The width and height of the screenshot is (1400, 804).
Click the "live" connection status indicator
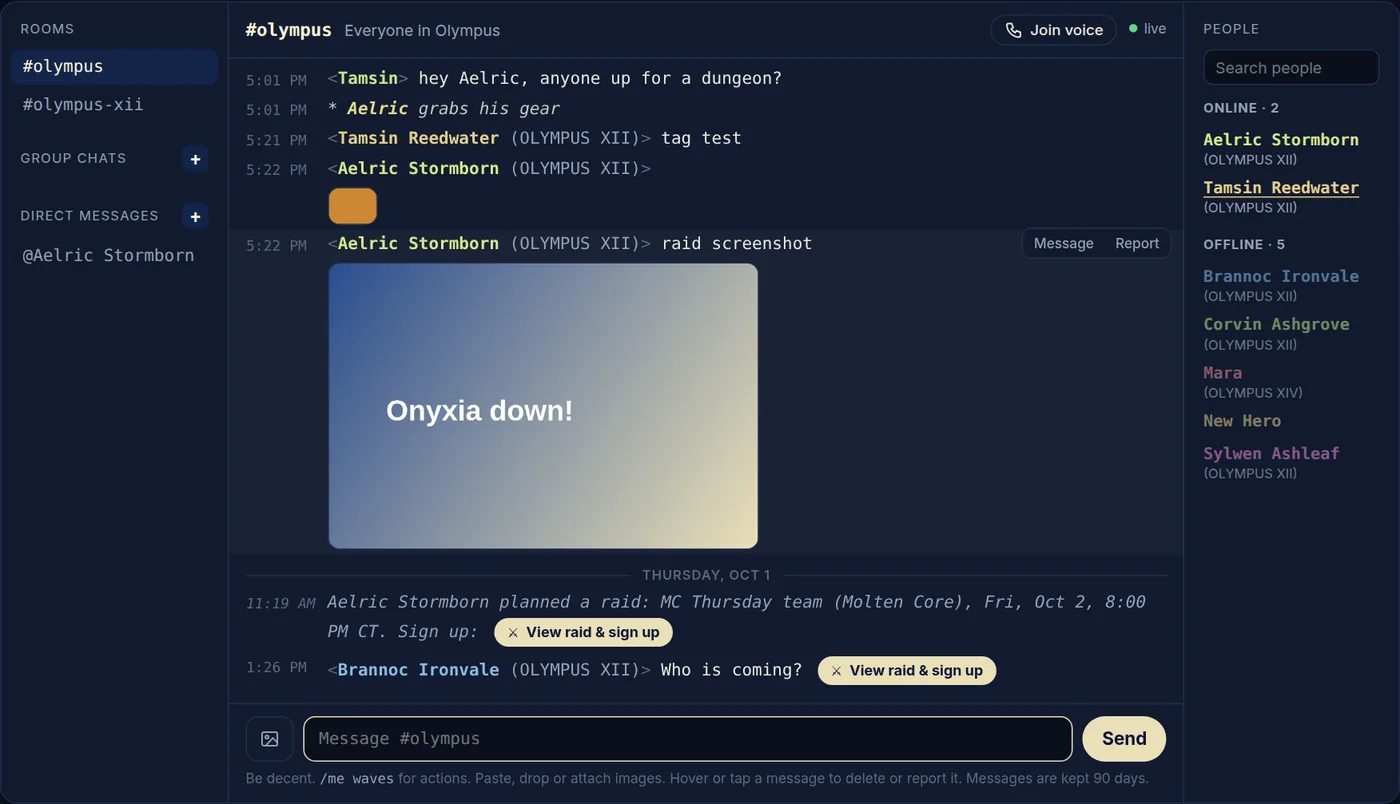(1147, 29)
